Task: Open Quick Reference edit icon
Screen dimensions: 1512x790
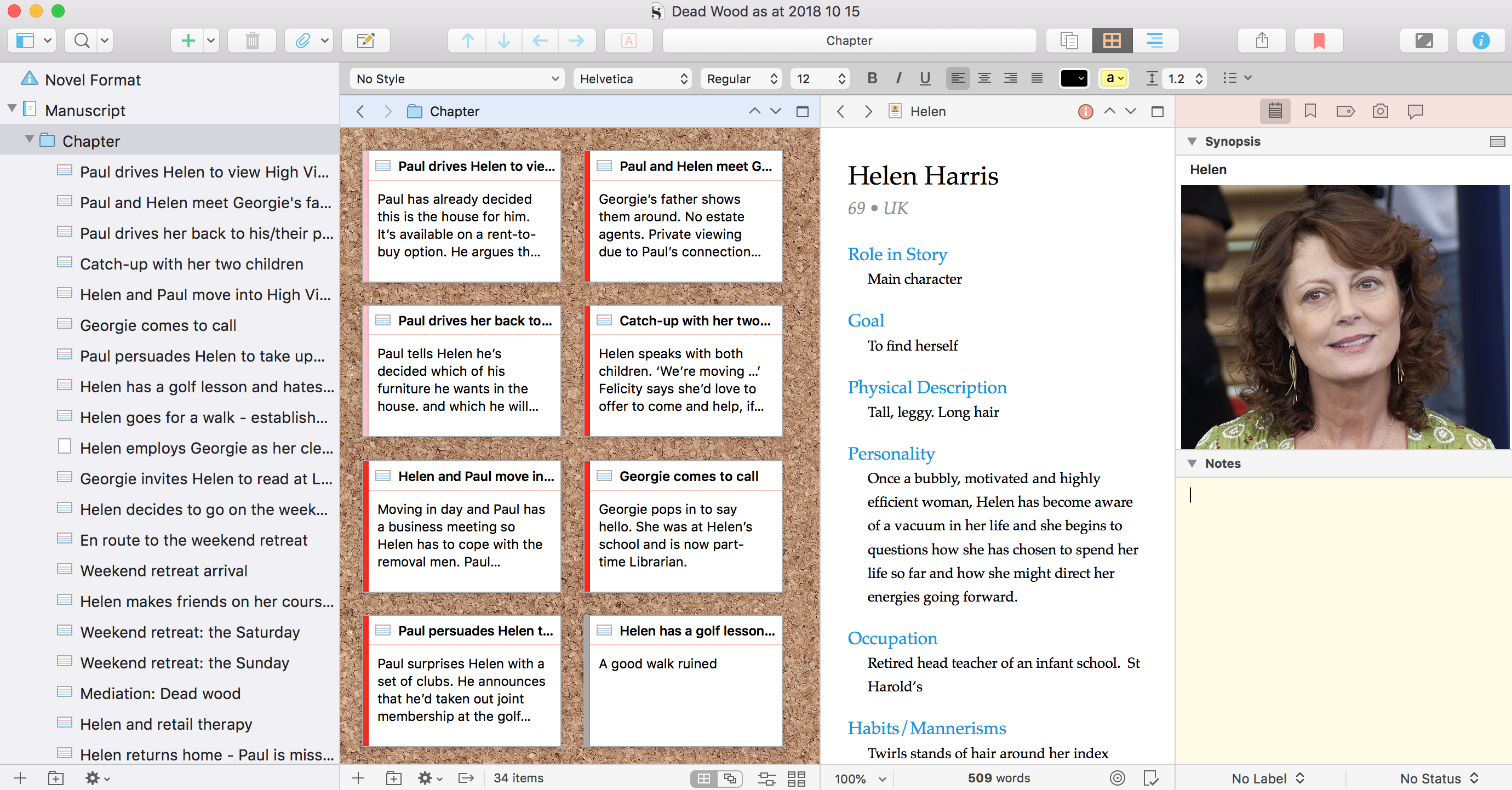Action: pos(366,41)
